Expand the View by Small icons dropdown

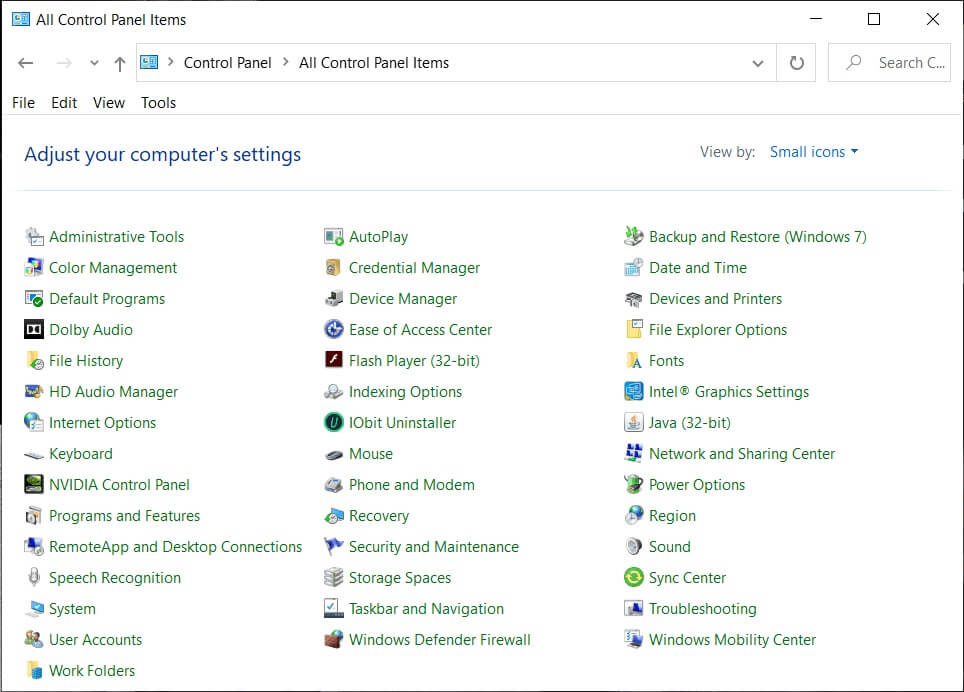click(x=814, y=152)
